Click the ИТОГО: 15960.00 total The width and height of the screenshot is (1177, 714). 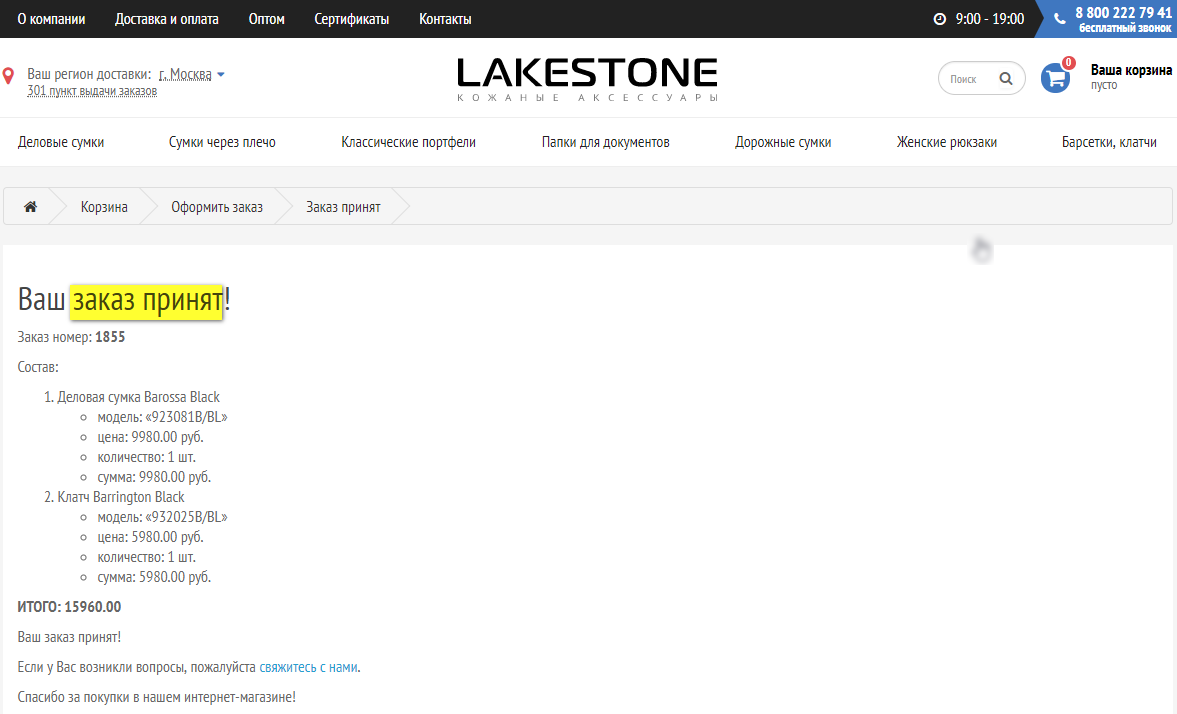coord(69,607)
